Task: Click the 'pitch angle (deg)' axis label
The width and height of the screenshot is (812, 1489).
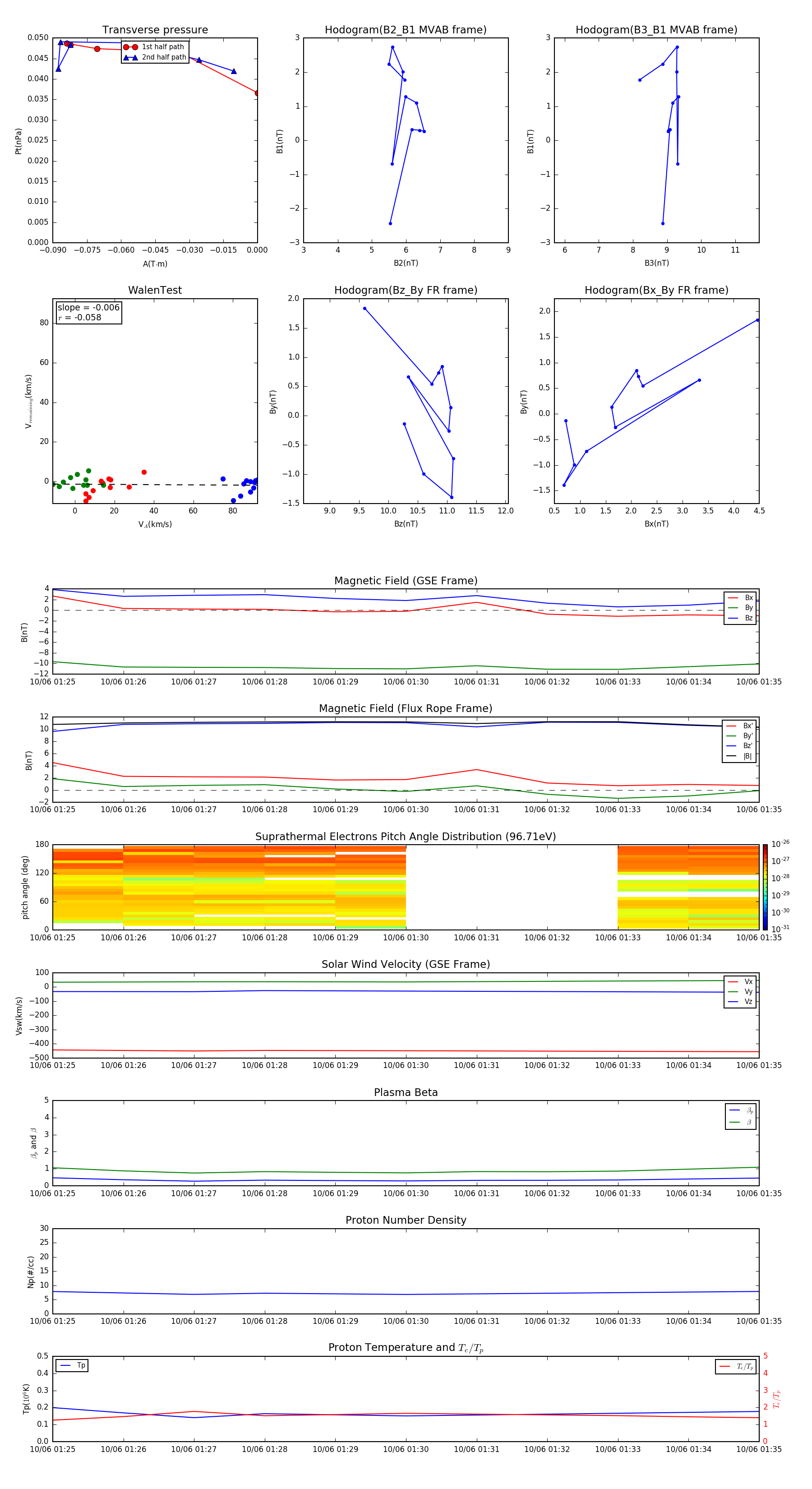Action: pos(25,887)
